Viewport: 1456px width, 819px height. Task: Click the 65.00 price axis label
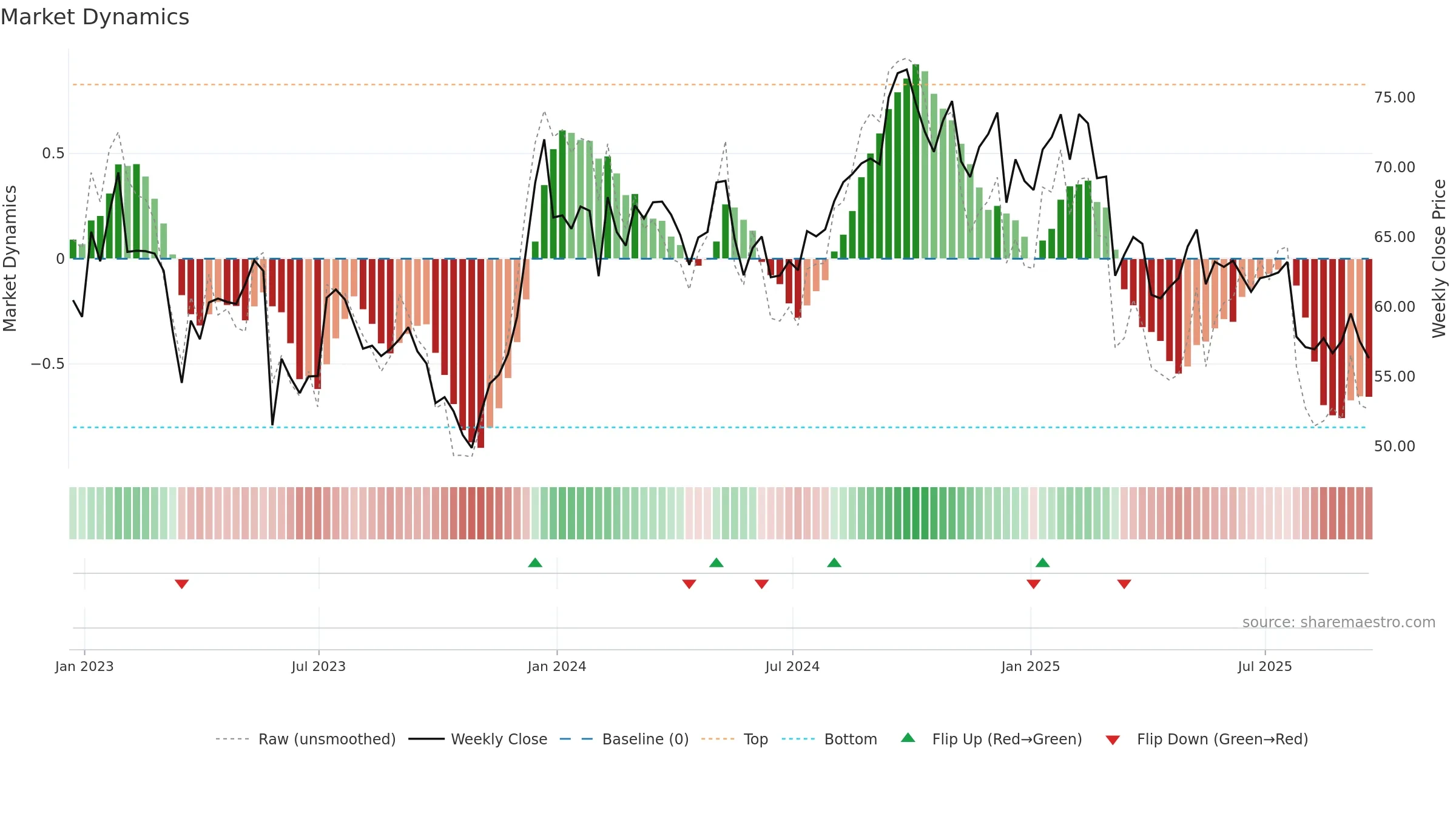pos(1395,237)
